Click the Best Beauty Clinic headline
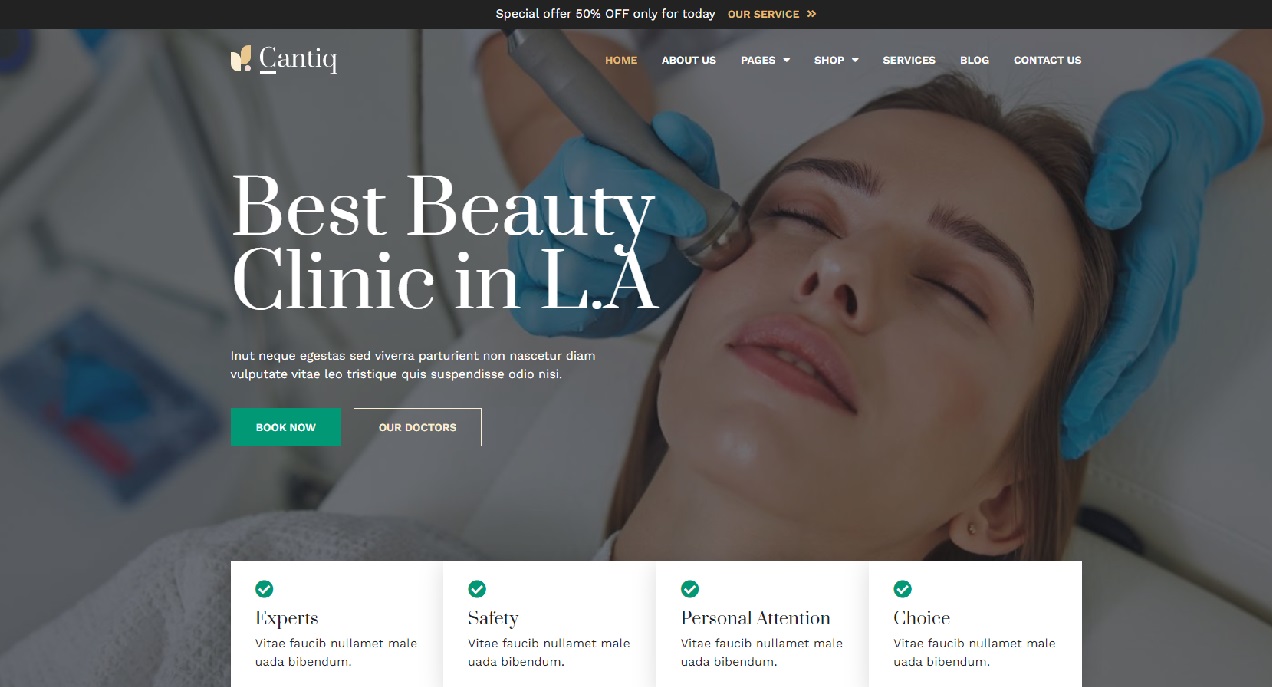The height and width of the screenshot is (687, 1272). [x=444, y=243]
